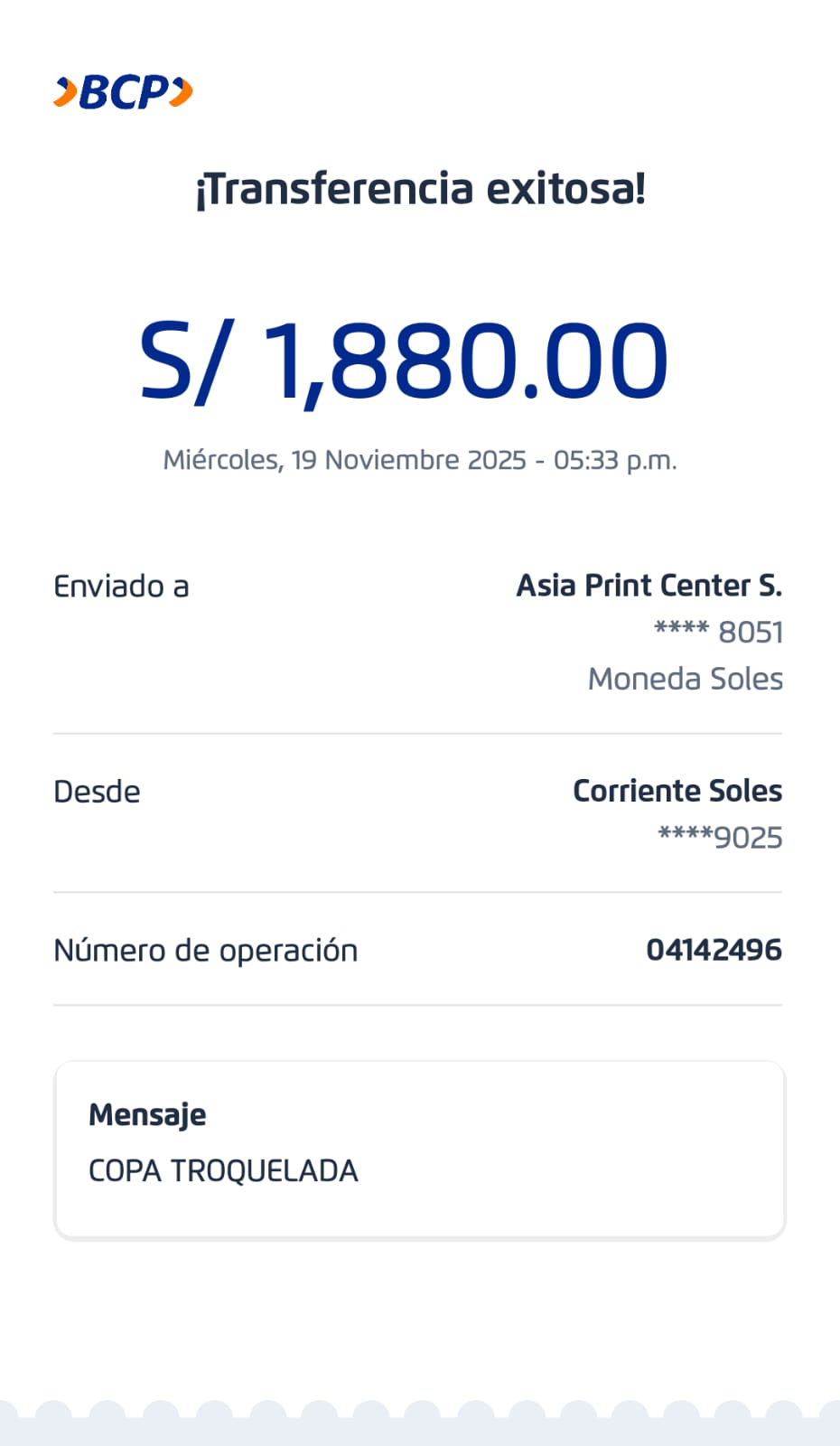Click the S/ currency symbol
The width and height of the screenshot is (840, 1446).
pyautogui.click(x=187, y=361)
